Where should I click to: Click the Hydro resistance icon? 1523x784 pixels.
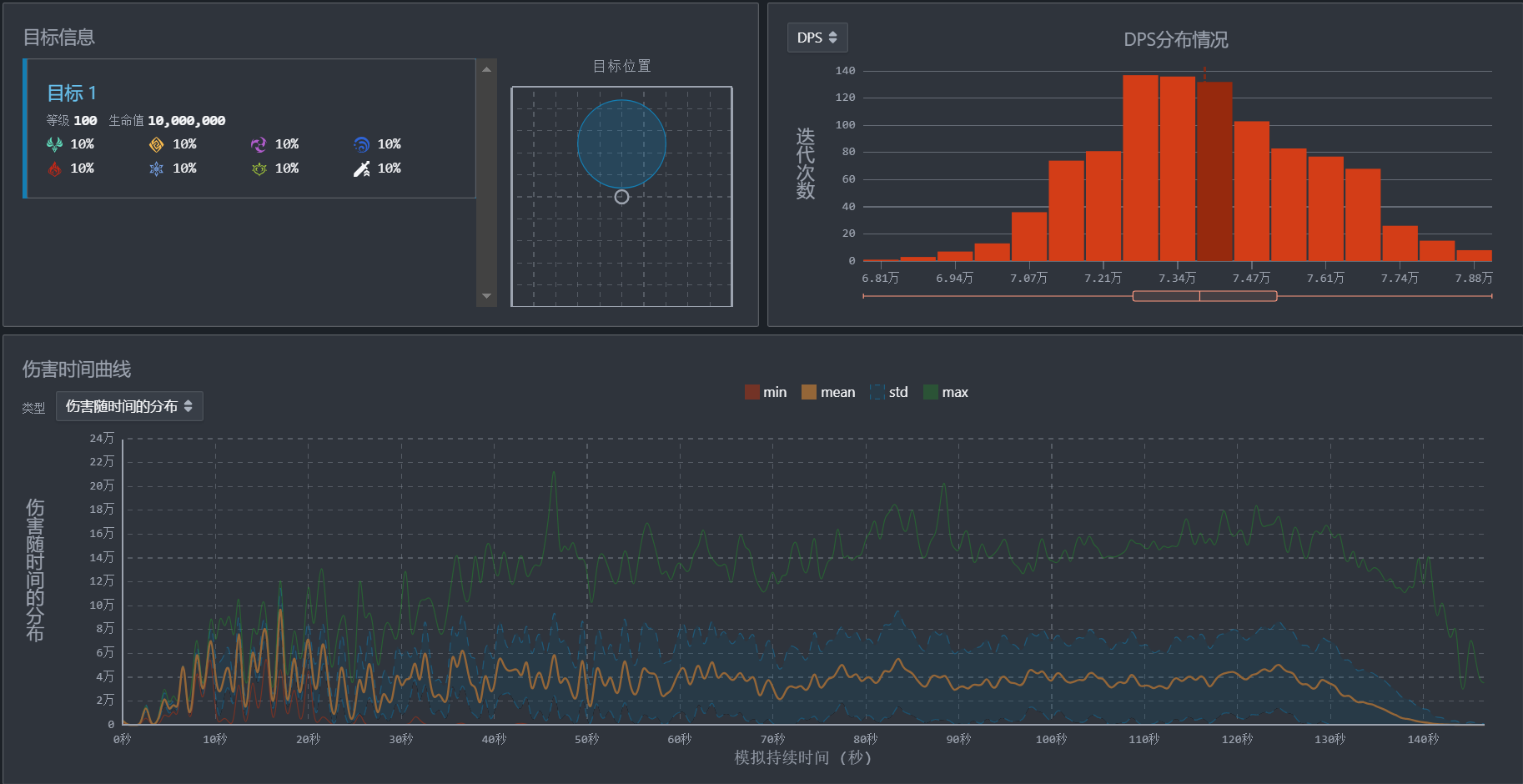[x=361, y=144]
